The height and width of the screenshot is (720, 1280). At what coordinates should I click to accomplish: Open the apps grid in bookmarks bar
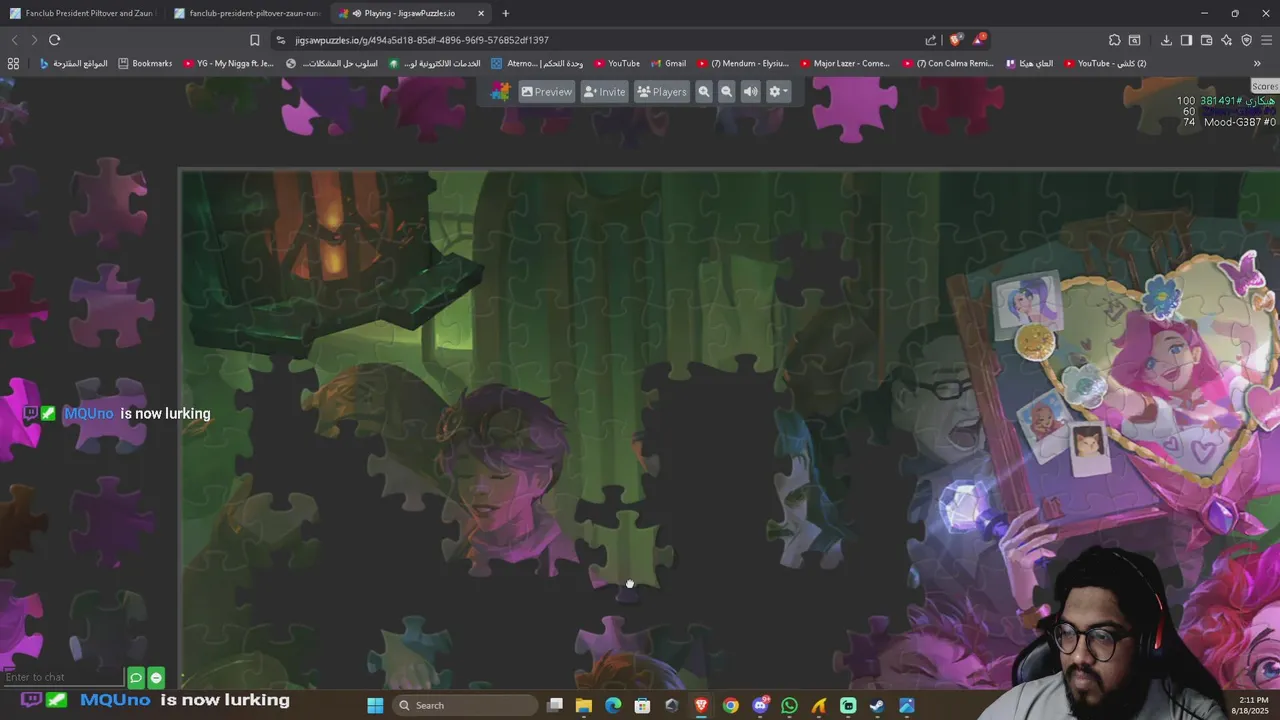[13, 63]
